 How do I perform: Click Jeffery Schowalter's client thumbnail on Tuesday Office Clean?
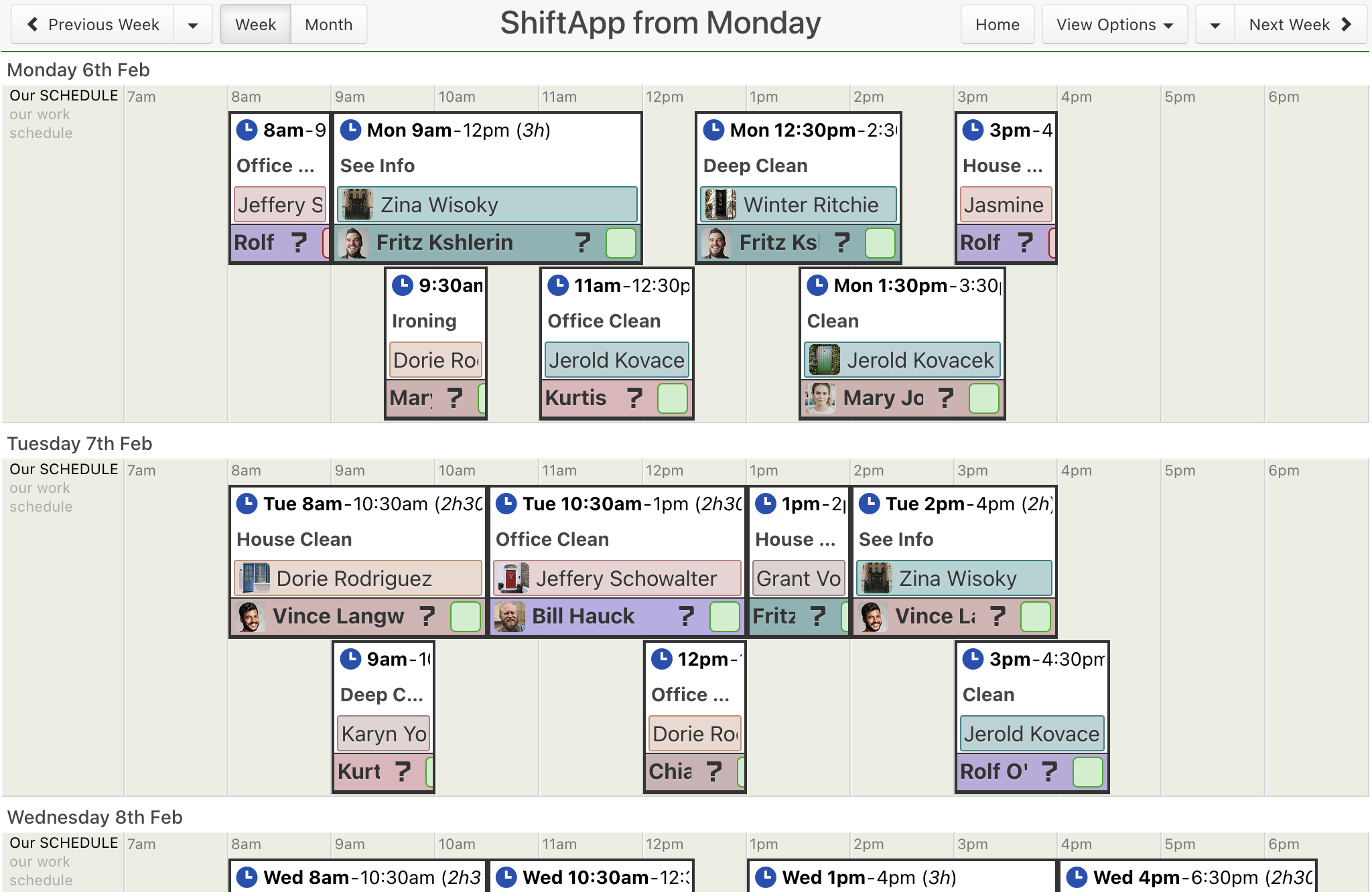click(x=512, y=578)
